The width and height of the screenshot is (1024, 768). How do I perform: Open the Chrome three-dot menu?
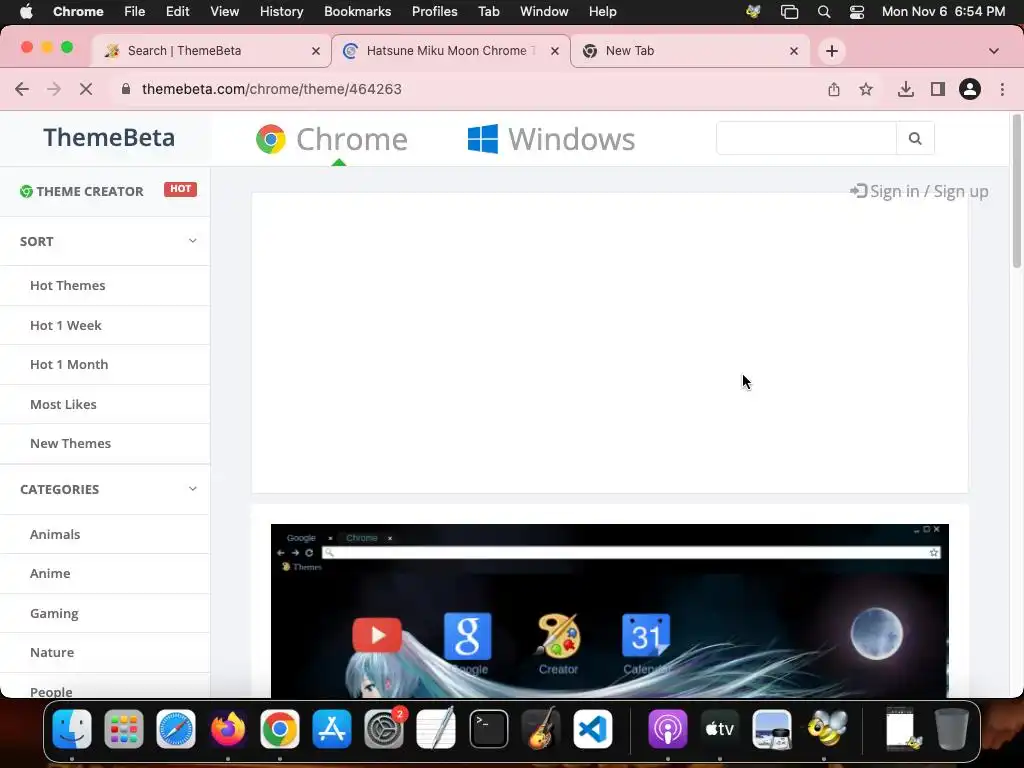pyautogui.click(x=1002, y=89)
